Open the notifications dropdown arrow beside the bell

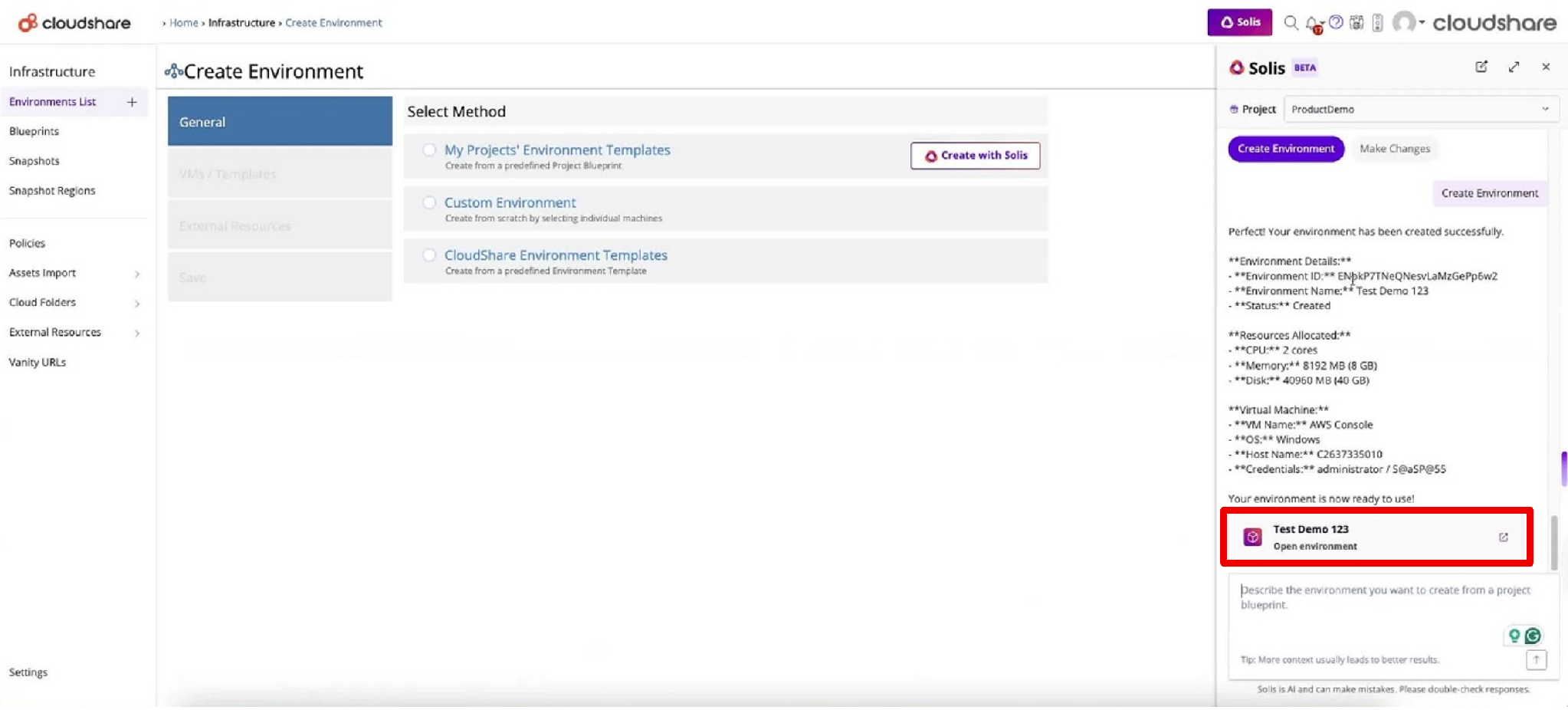click(1323, 23)
